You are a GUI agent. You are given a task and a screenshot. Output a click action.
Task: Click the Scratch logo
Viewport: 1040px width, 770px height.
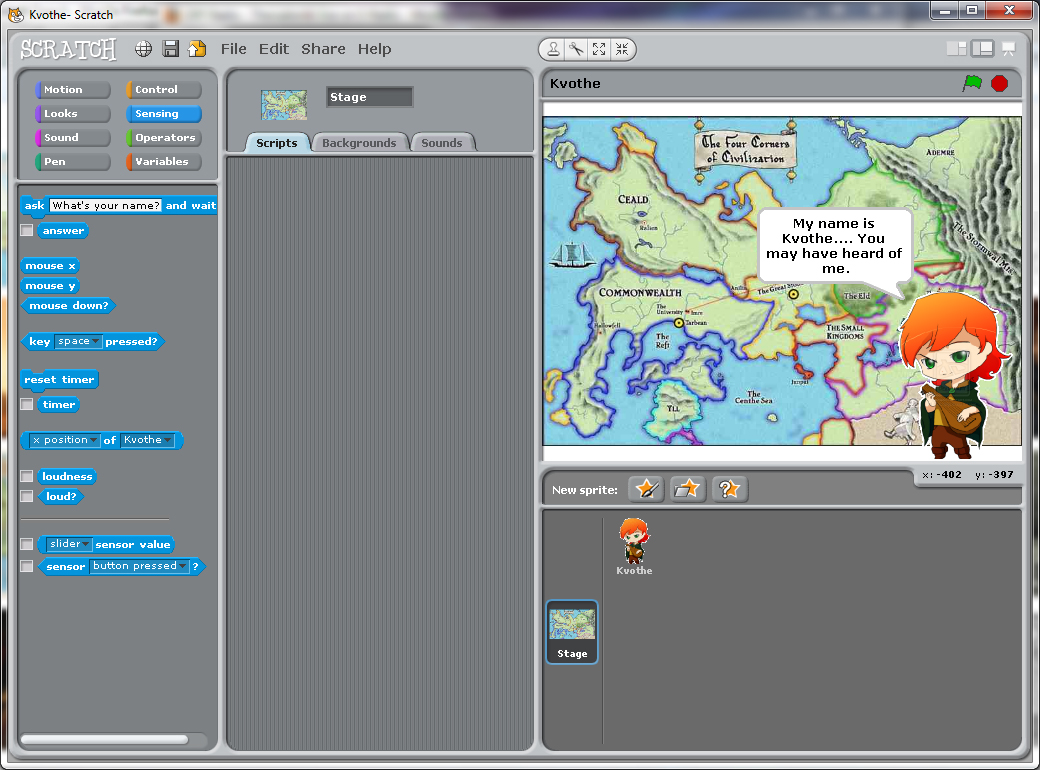(68, 49)
